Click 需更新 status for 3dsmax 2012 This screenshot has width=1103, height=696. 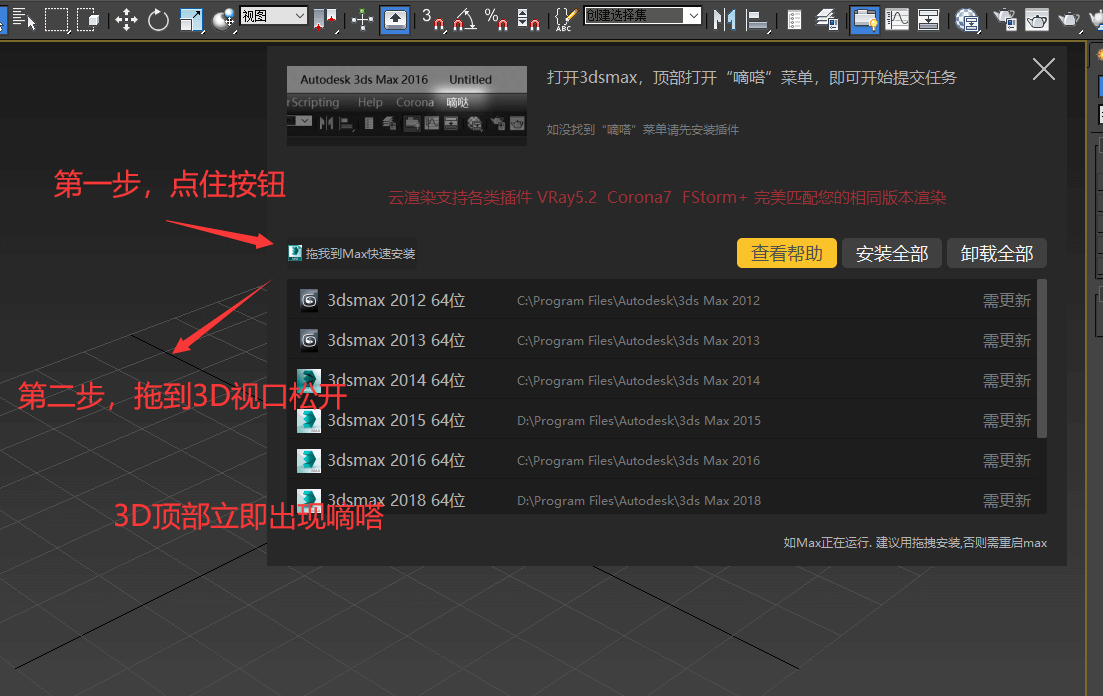(1007, 300)
